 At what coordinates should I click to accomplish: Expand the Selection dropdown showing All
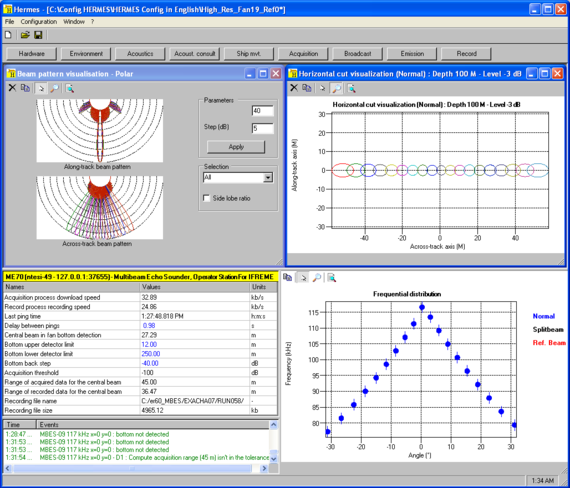pos(268,177)
